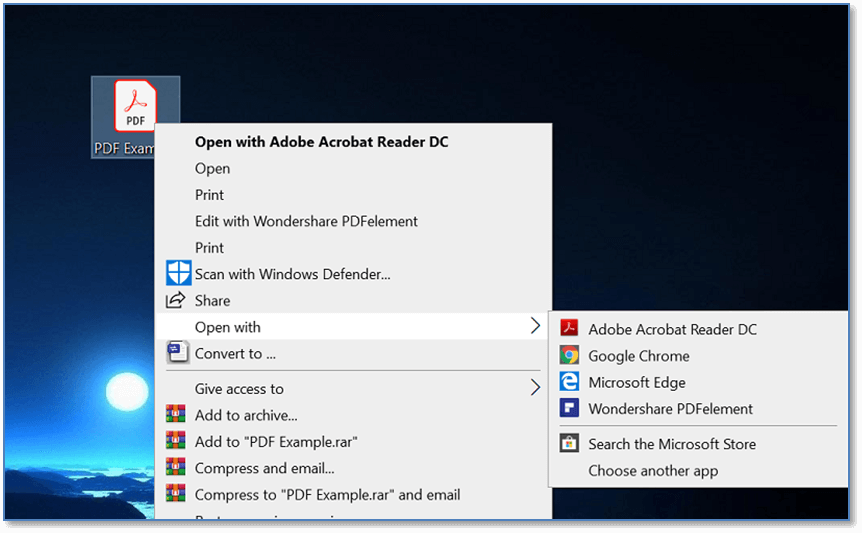Click WinRAR icon beside Add to archive
Image resolution: width=862 pixels, height=533 pixels.
click(x=176, y=414)
